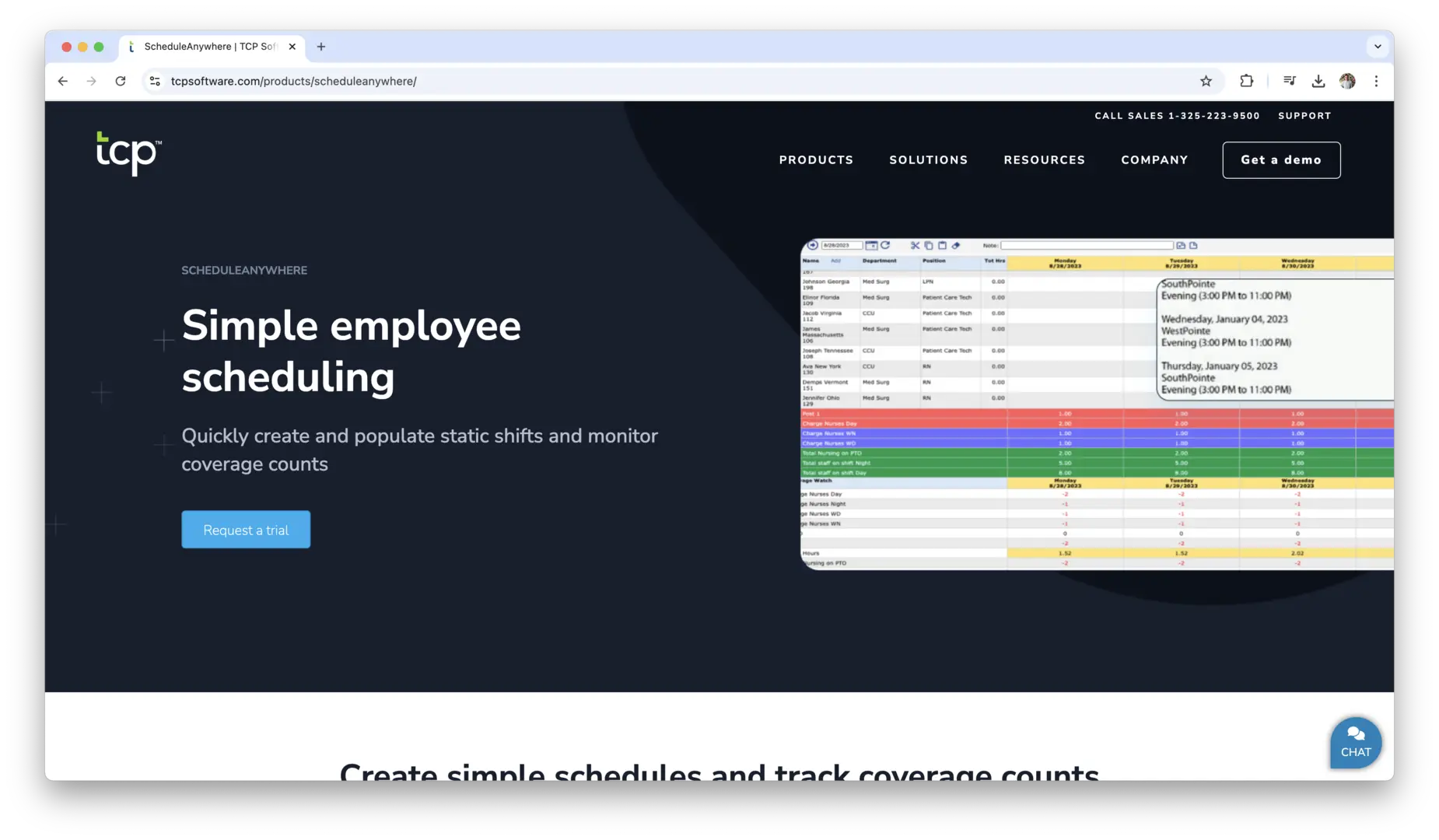Reload the page
The height and width of the screenshot is (840, 1439).
coord(121,81)
